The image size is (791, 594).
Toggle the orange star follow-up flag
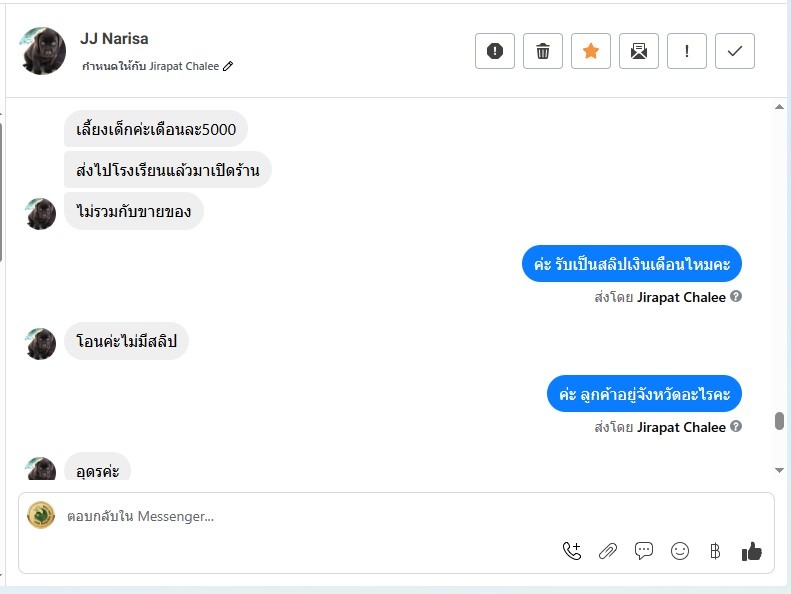(591, 51)
